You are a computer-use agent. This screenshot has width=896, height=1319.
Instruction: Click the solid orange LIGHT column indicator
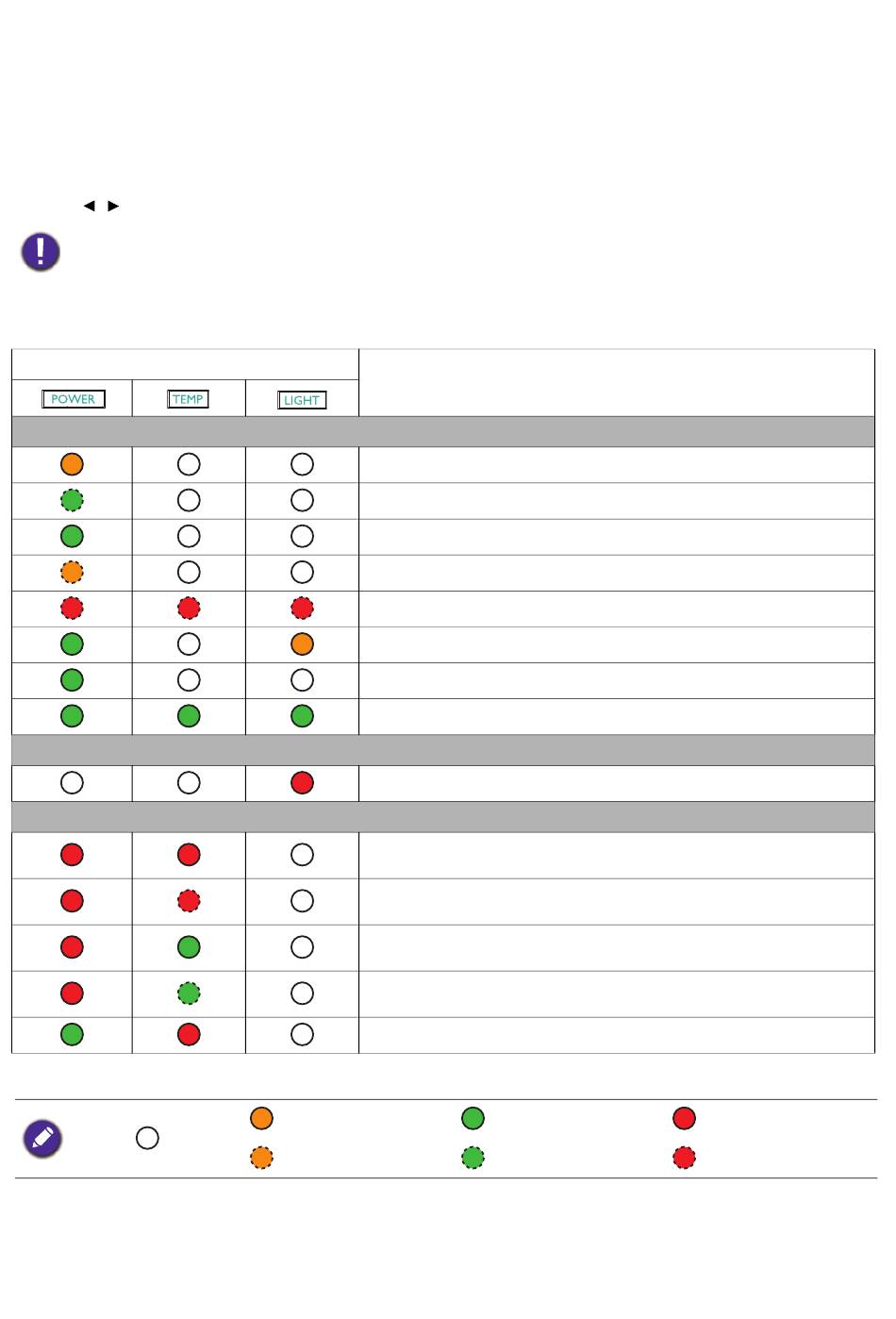302,644
